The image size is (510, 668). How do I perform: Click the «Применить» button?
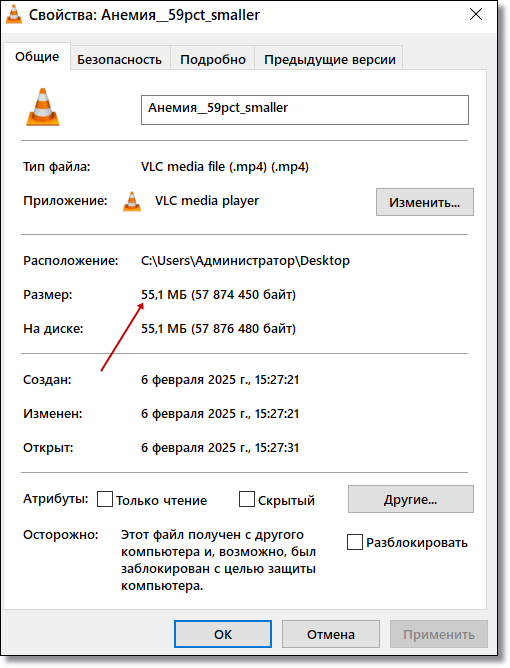click(439, 634)
